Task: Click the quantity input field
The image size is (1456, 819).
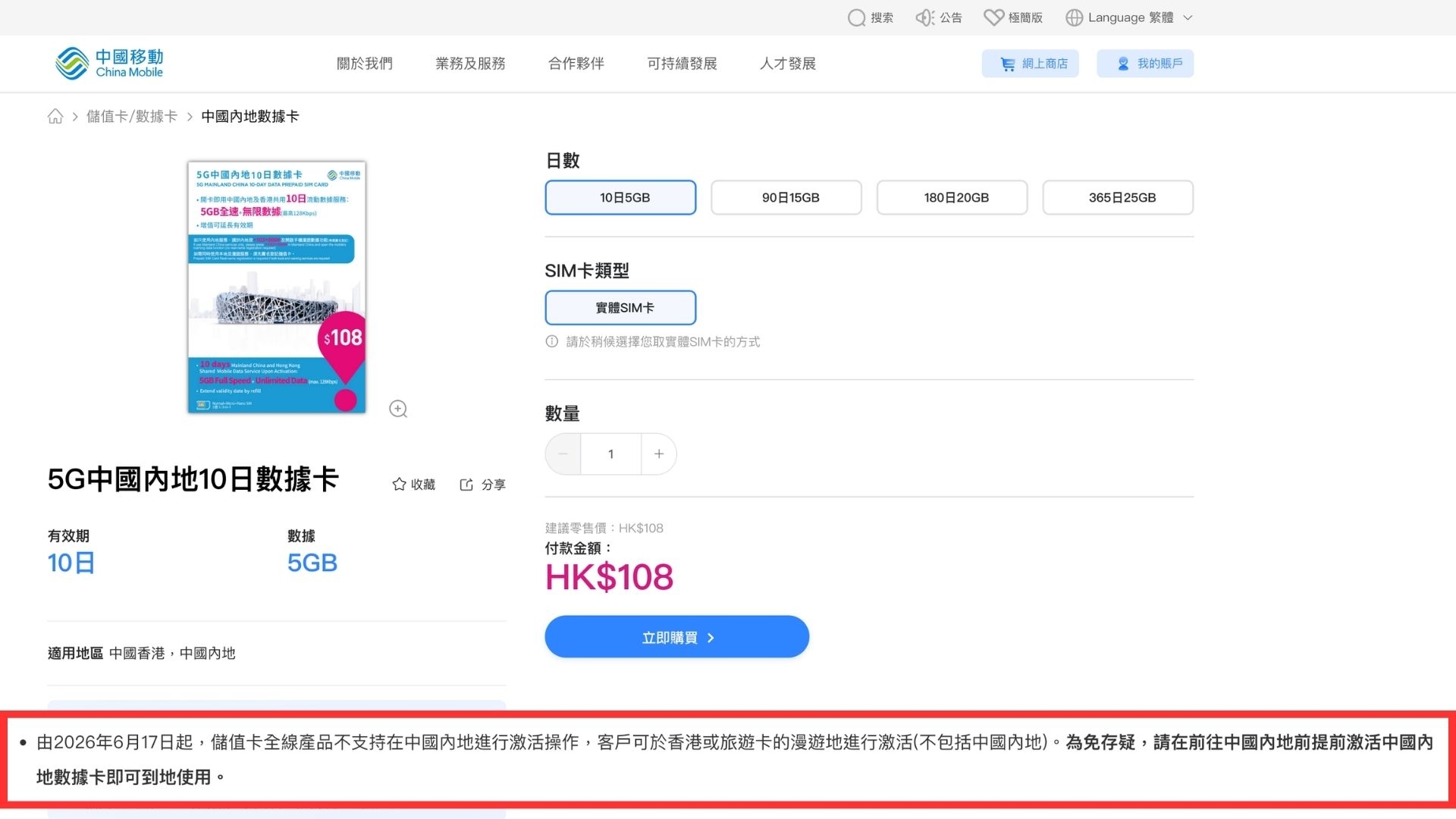Action: point(611,453)
